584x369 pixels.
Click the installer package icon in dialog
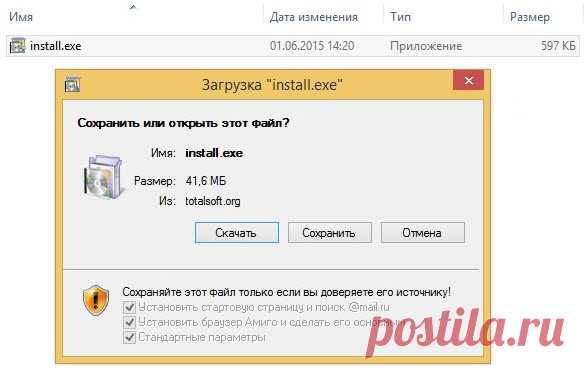pyautogui.click(x=103, y=177)
